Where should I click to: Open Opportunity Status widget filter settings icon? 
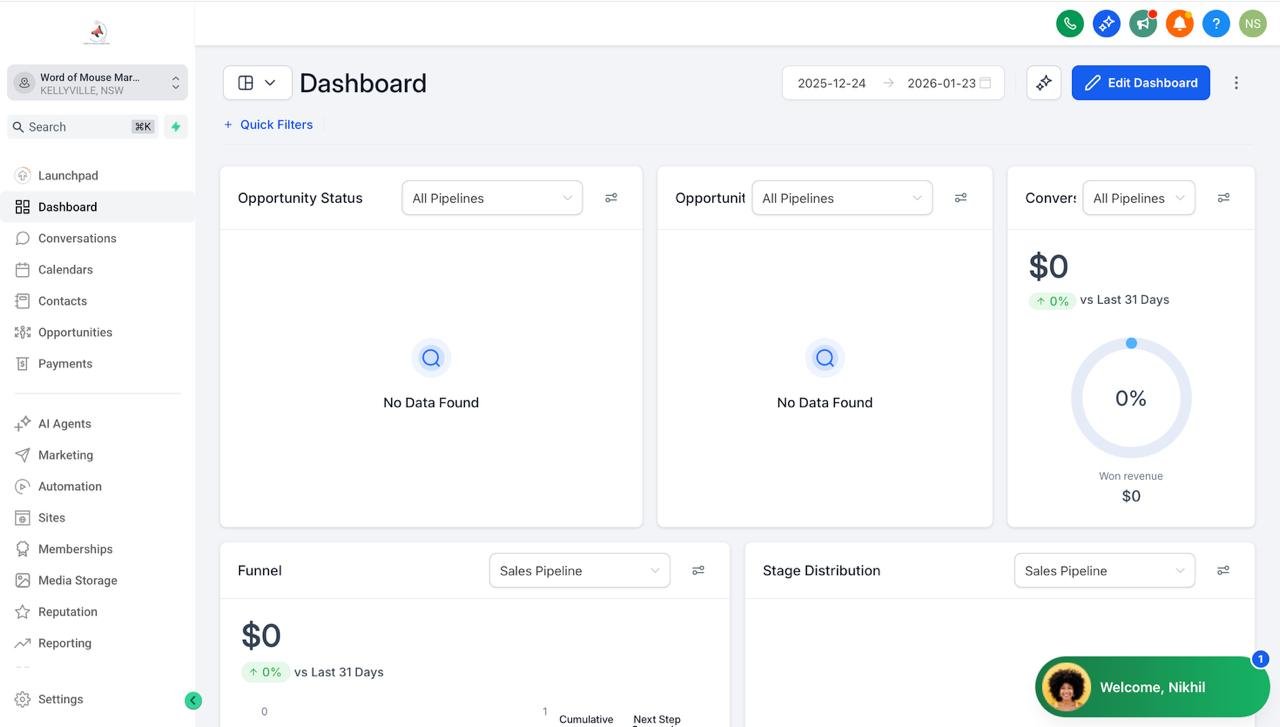pos(611,198)
